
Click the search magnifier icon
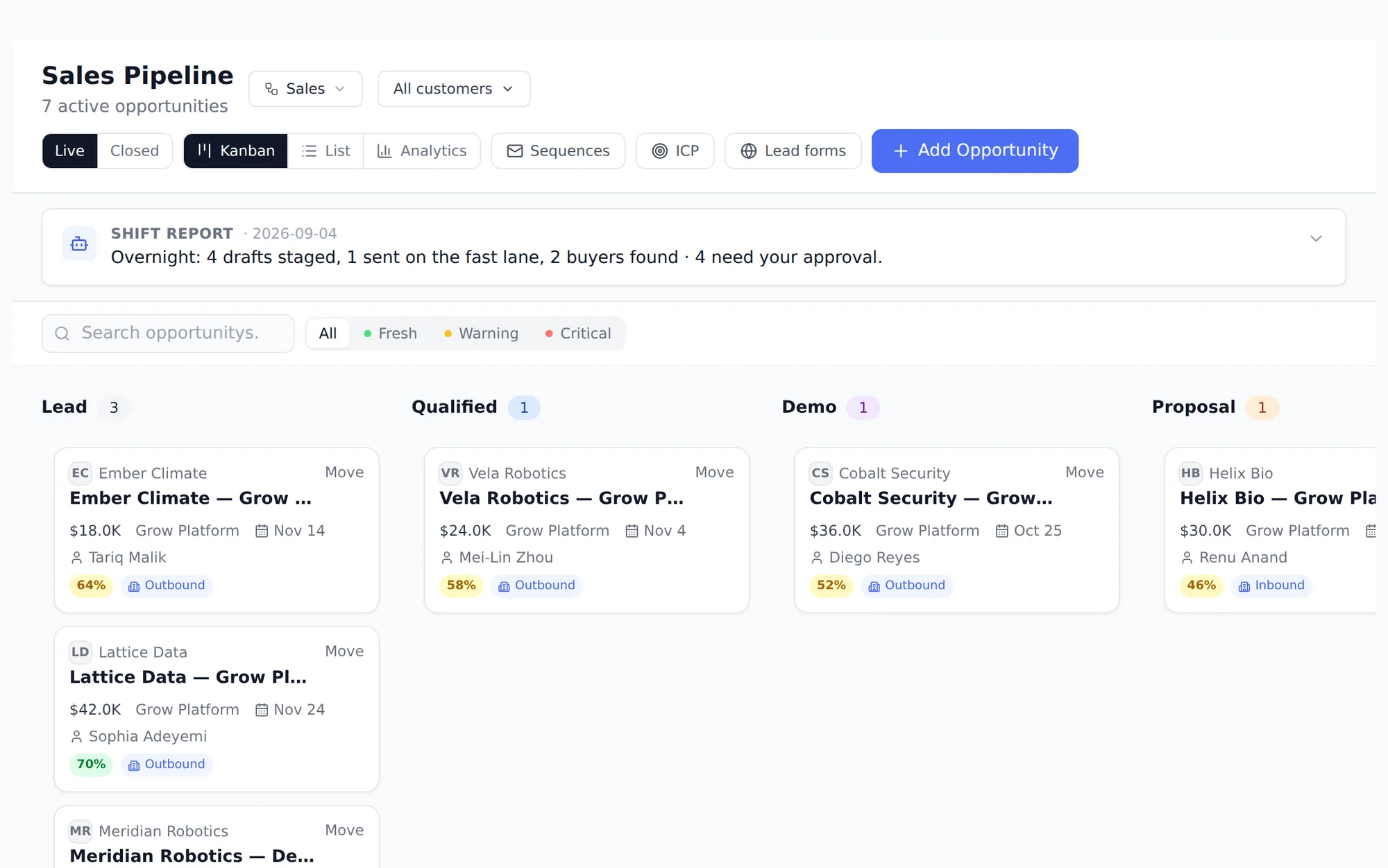62,334
